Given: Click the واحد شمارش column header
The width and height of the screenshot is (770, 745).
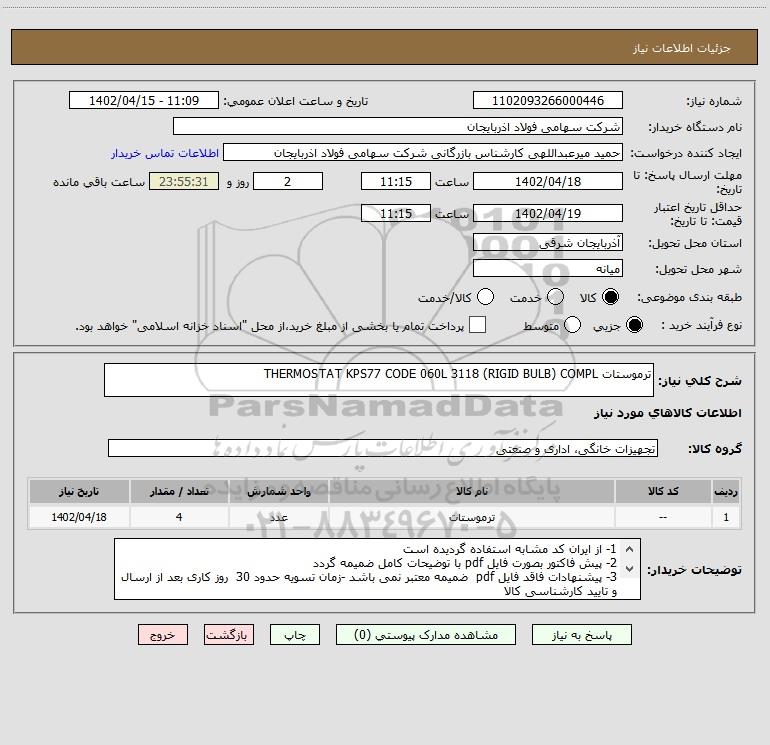Looking at the screenshot, I should pos(278,491).
